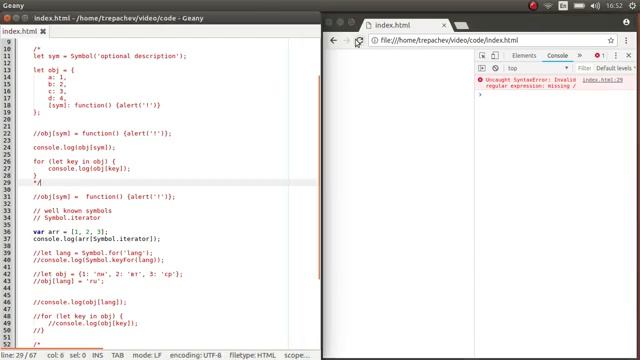Open the Wi-Fi network menu
This screenshot has width=640, height=360.
tap(548, 6)
